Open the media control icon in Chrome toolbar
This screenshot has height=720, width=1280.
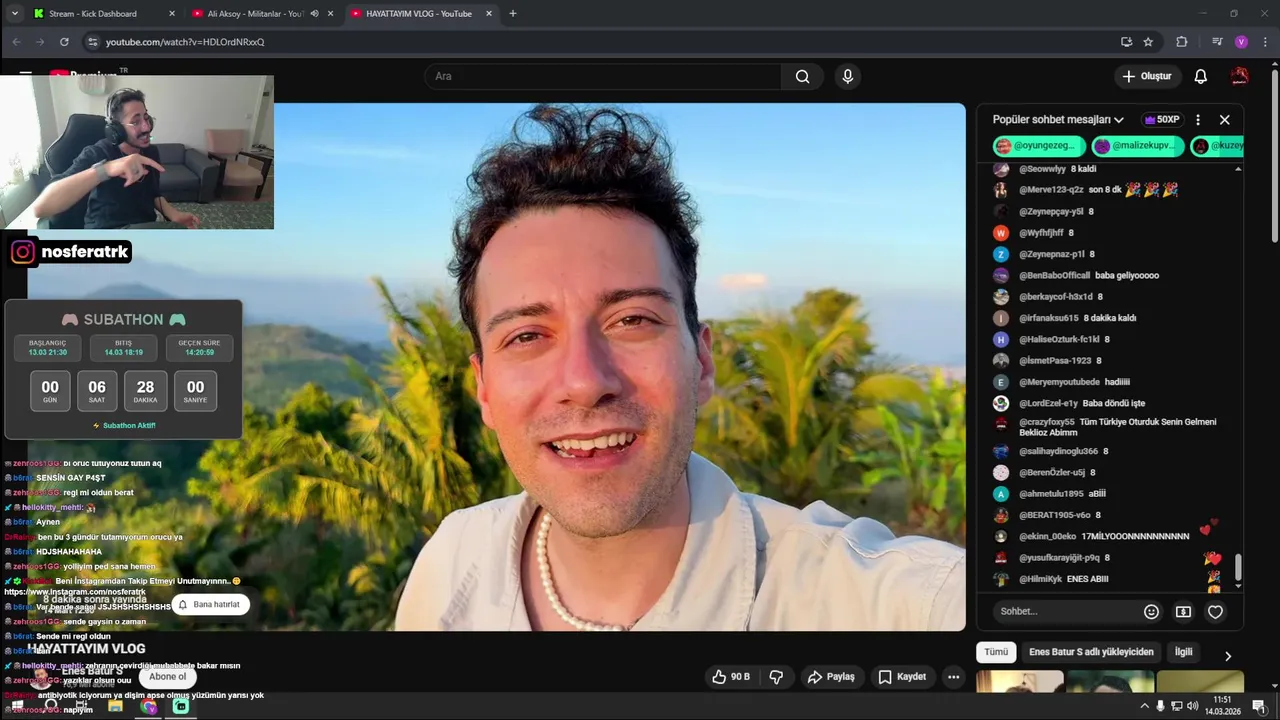[1217, 42]
